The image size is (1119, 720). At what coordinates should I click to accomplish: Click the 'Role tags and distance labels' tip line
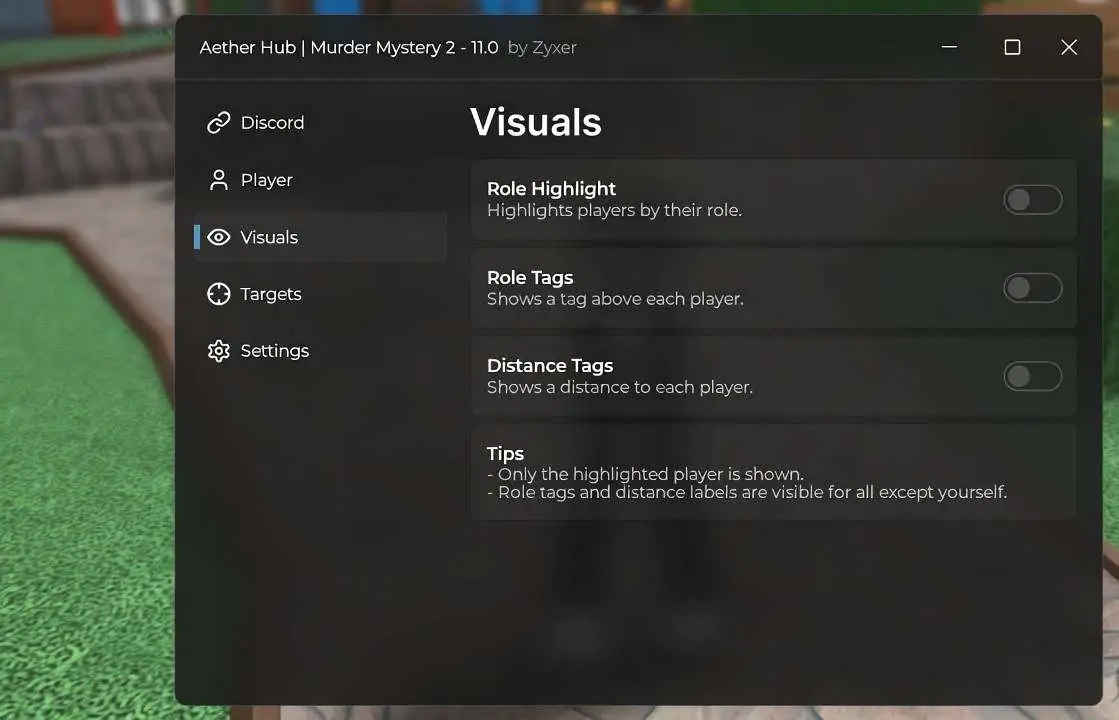[746, 492]
